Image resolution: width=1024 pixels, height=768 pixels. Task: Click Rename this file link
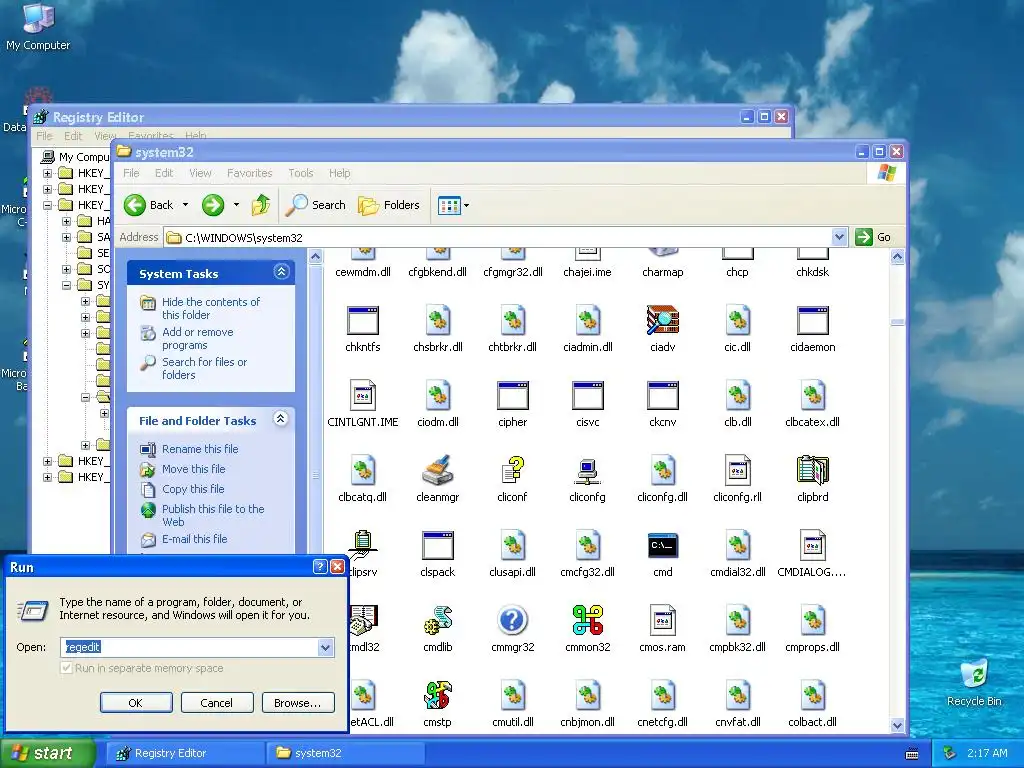pyautogui.click(x=200, y=449)
